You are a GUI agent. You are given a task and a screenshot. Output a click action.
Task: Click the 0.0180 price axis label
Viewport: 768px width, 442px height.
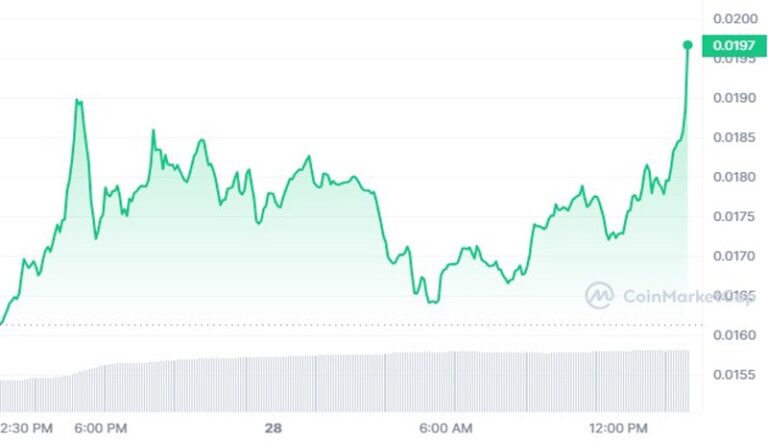point(734,177)
